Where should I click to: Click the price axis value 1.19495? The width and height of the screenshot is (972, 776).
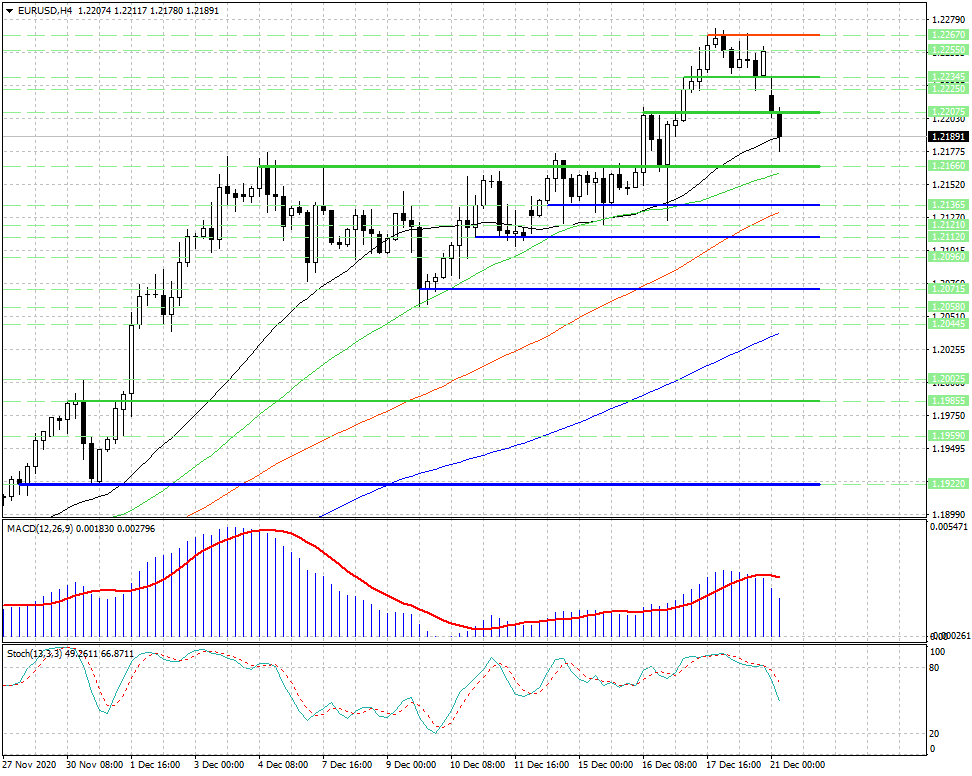pos(949,449)
